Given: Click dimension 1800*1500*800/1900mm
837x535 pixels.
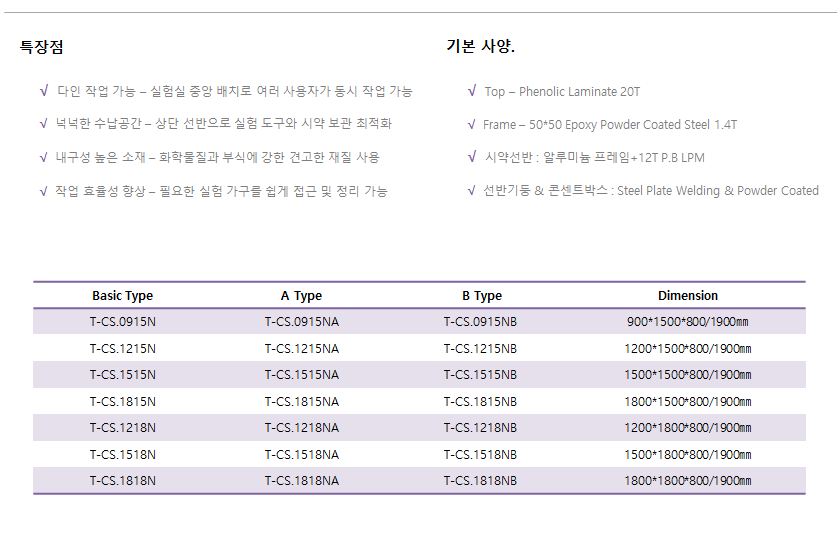Looking at the screenshot, I should [x=688, y=402].
